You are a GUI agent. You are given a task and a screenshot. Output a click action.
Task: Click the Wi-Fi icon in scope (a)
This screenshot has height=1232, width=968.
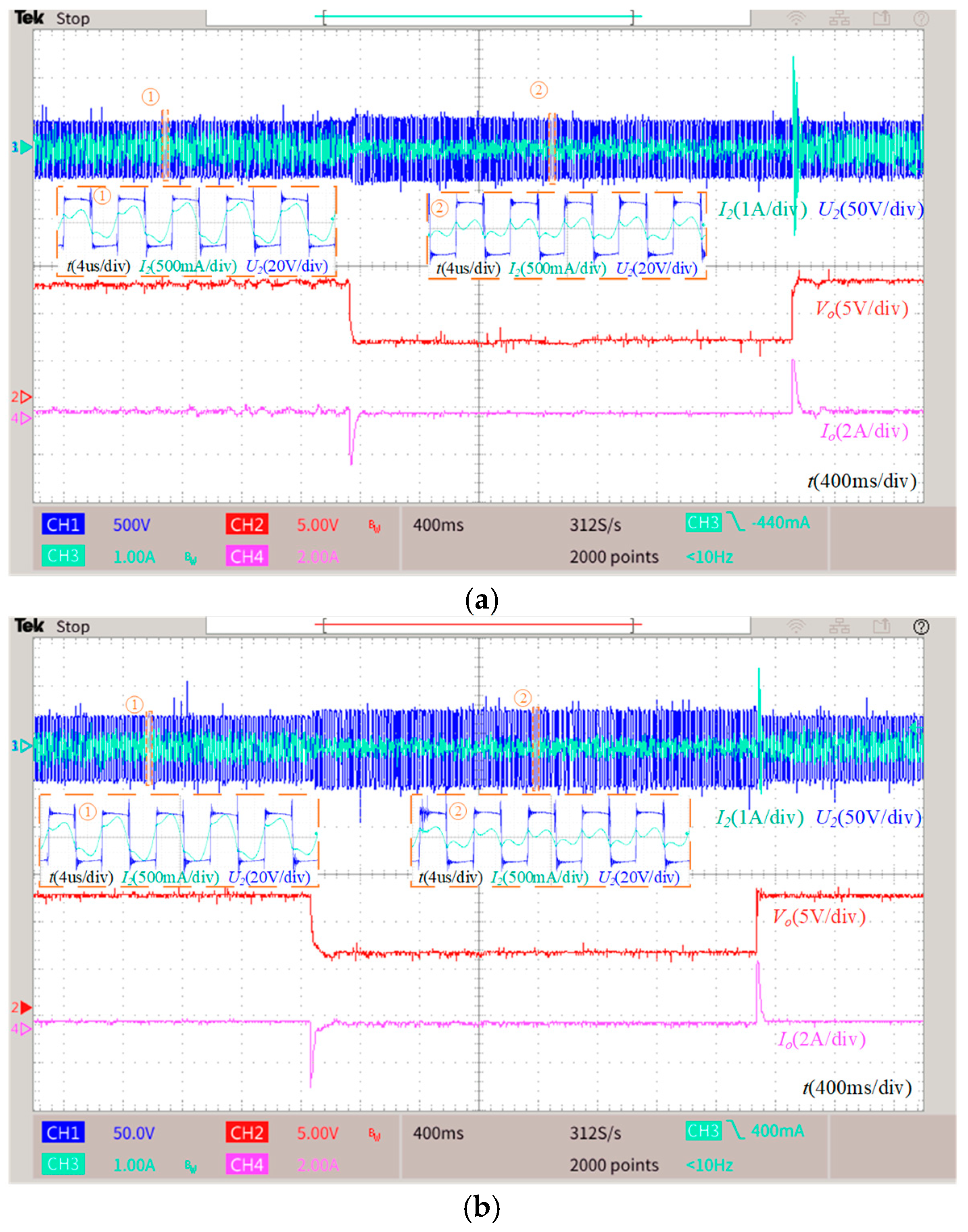pyautogui.click(x=796, y=18)
